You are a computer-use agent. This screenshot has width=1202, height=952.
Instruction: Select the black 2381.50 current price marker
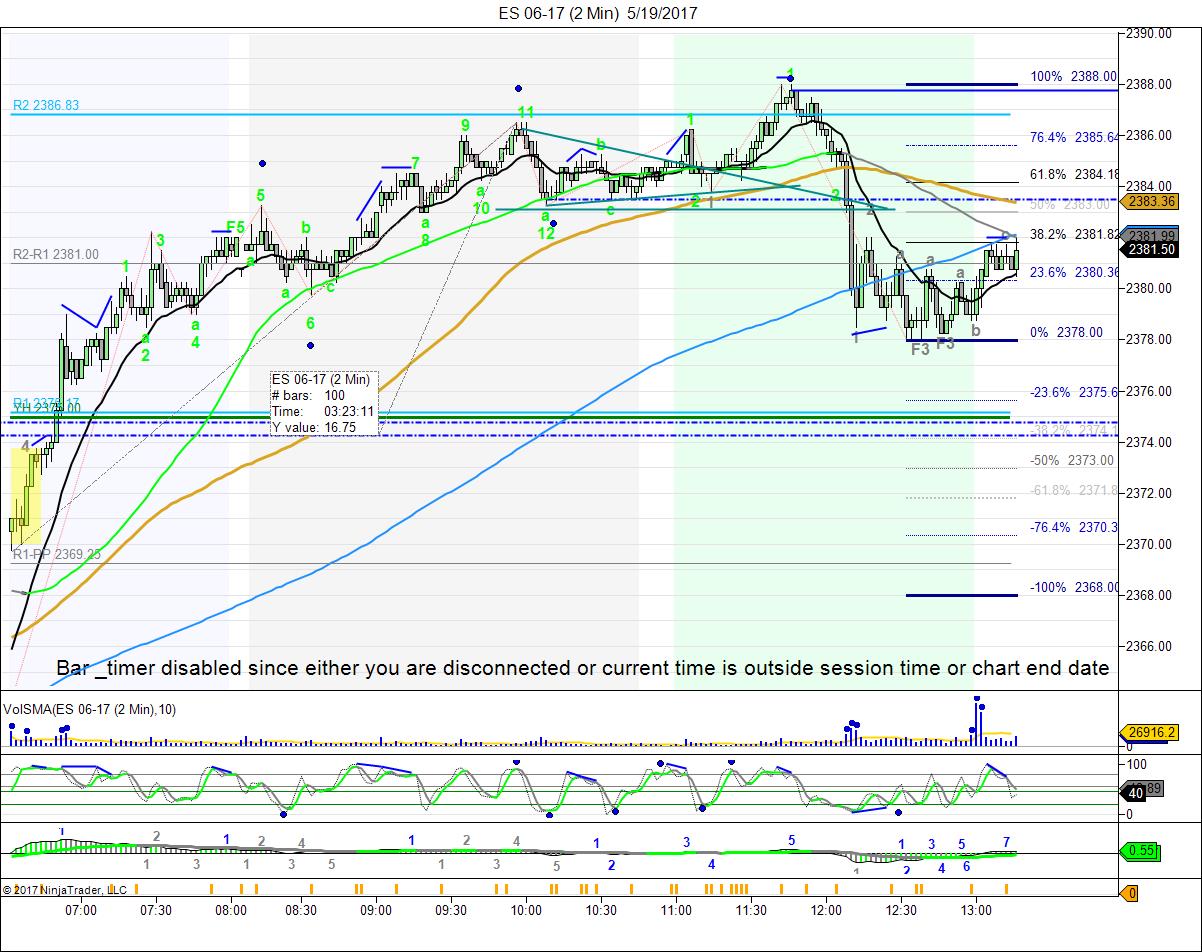[1152, 250]
